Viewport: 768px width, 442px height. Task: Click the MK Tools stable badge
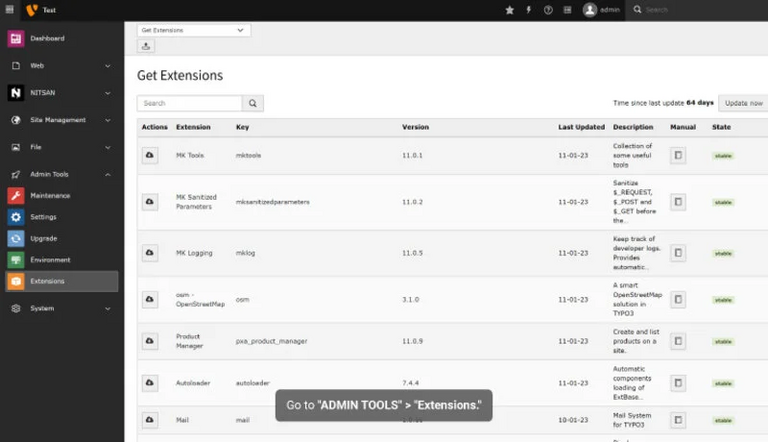pos(723,156)
